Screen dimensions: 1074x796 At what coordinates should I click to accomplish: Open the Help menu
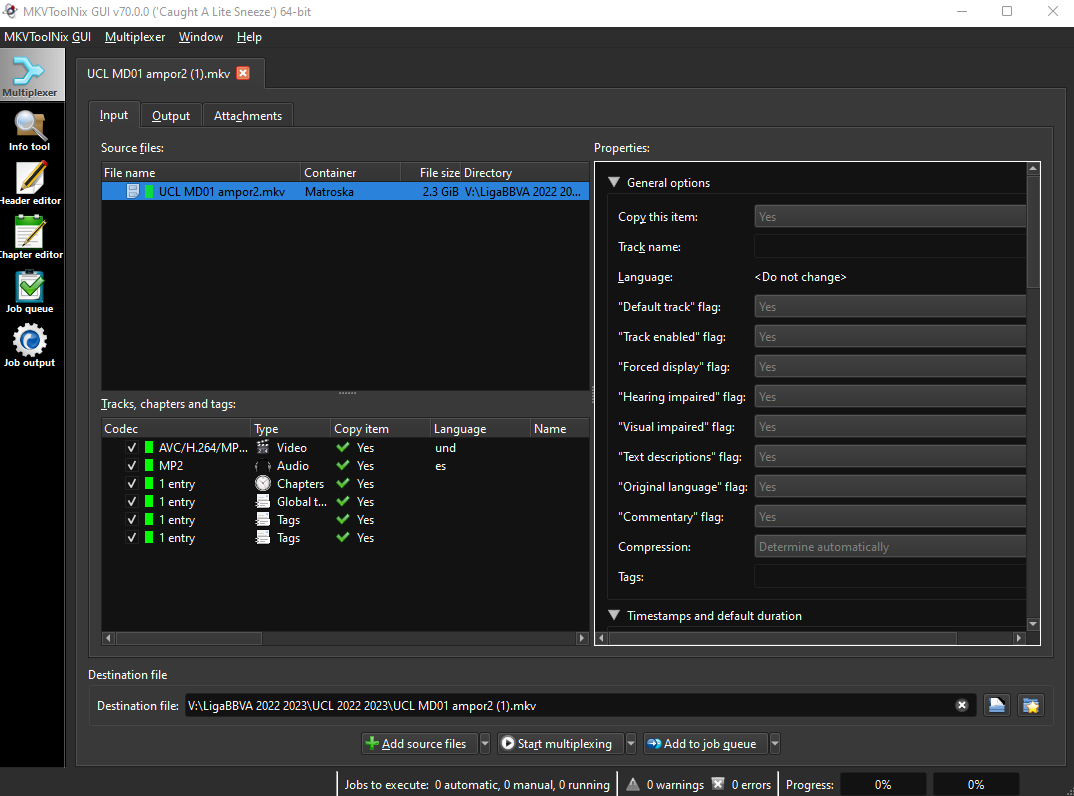(249, 37)
